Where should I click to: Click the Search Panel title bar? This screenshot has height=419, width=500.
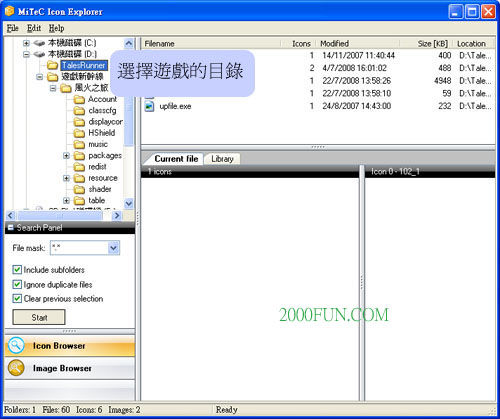[70, 228]
